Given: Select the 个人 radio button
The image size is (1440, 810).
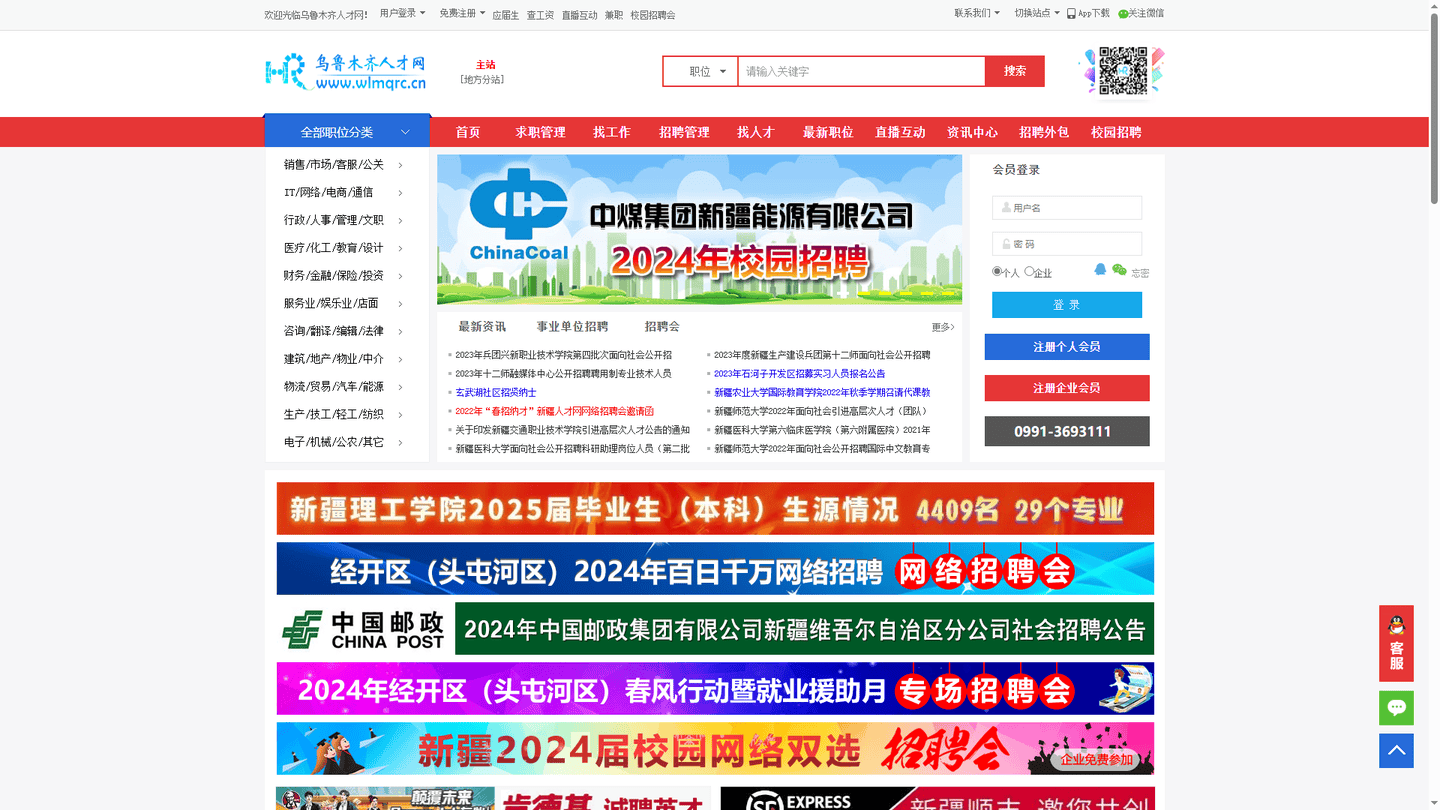Looking at the screenshot, I should pyautogui.click(x=997, y=271).
